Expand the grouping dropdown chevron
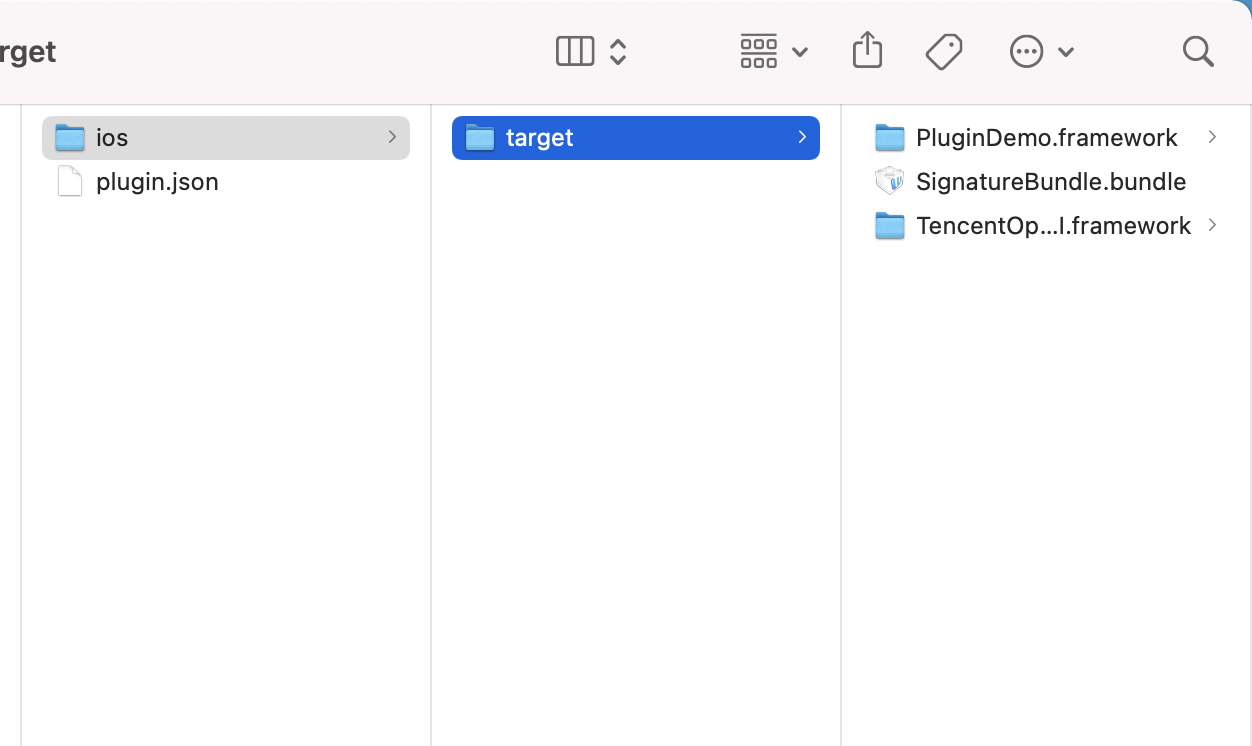The image size is (1252, 746). [x=800, y=52]
